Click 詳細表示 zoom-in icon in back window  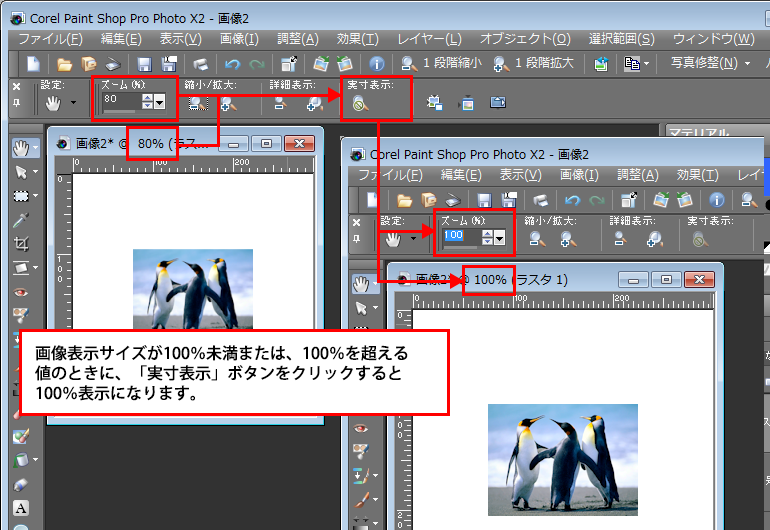click(314, 103)
